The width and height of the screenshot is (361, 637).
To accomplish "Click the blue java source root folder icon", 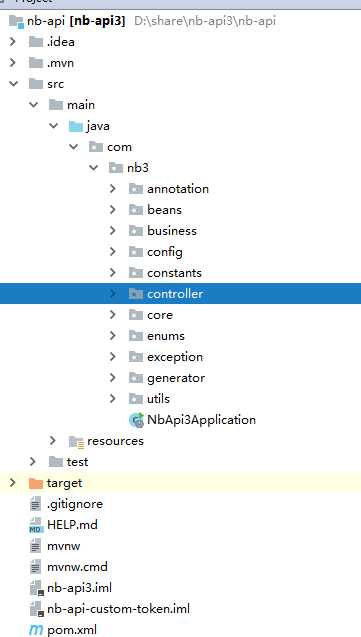I will tap(76, 126).
